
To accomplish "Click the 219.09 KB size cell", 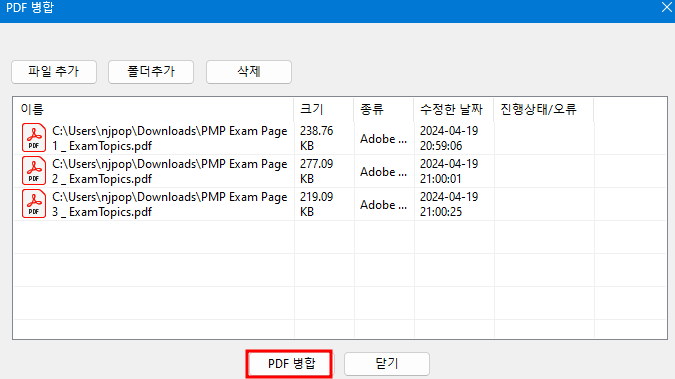I will (316, 204).
